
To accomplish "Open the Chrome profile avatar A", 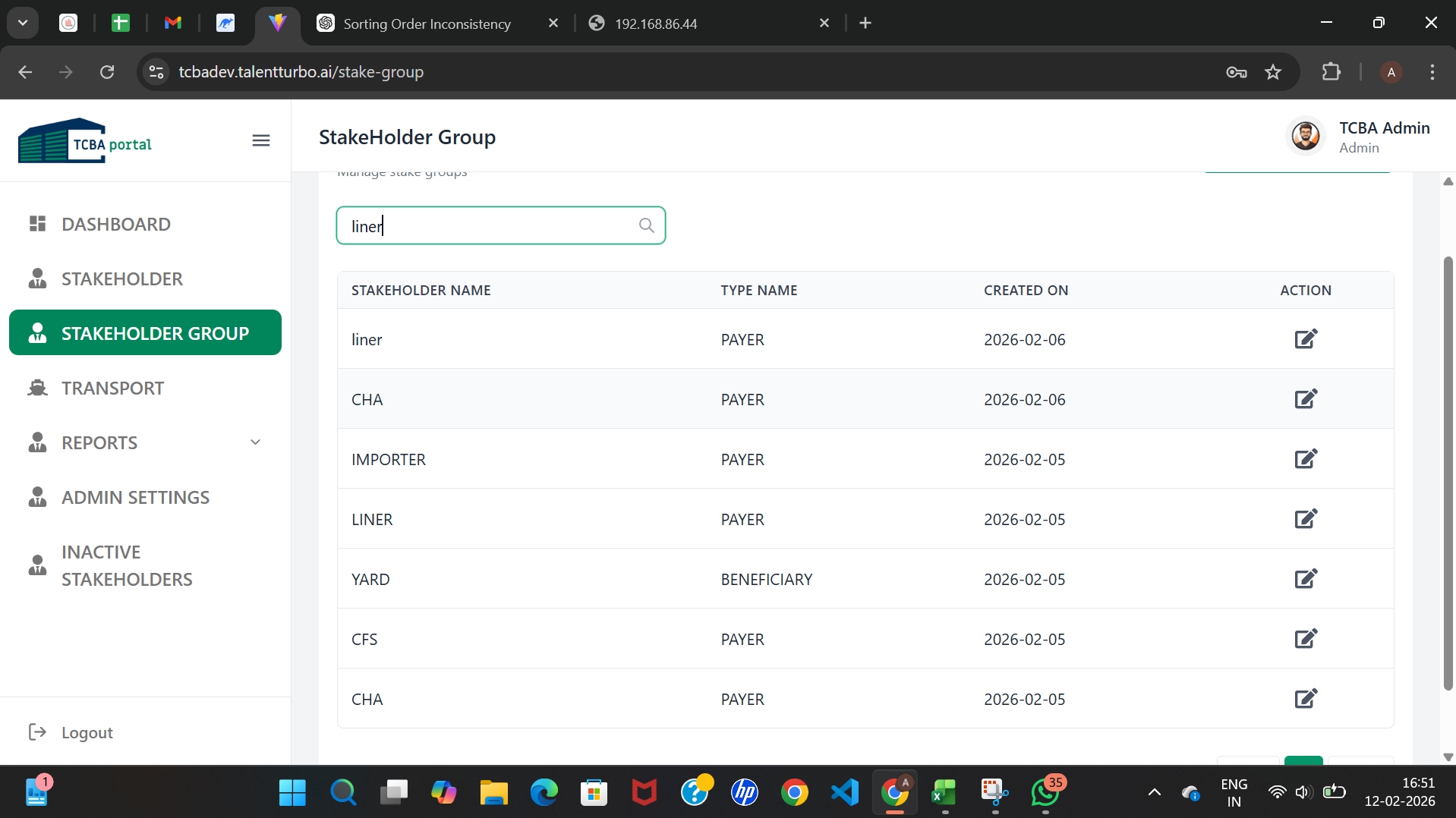I will pos(1391,72).
